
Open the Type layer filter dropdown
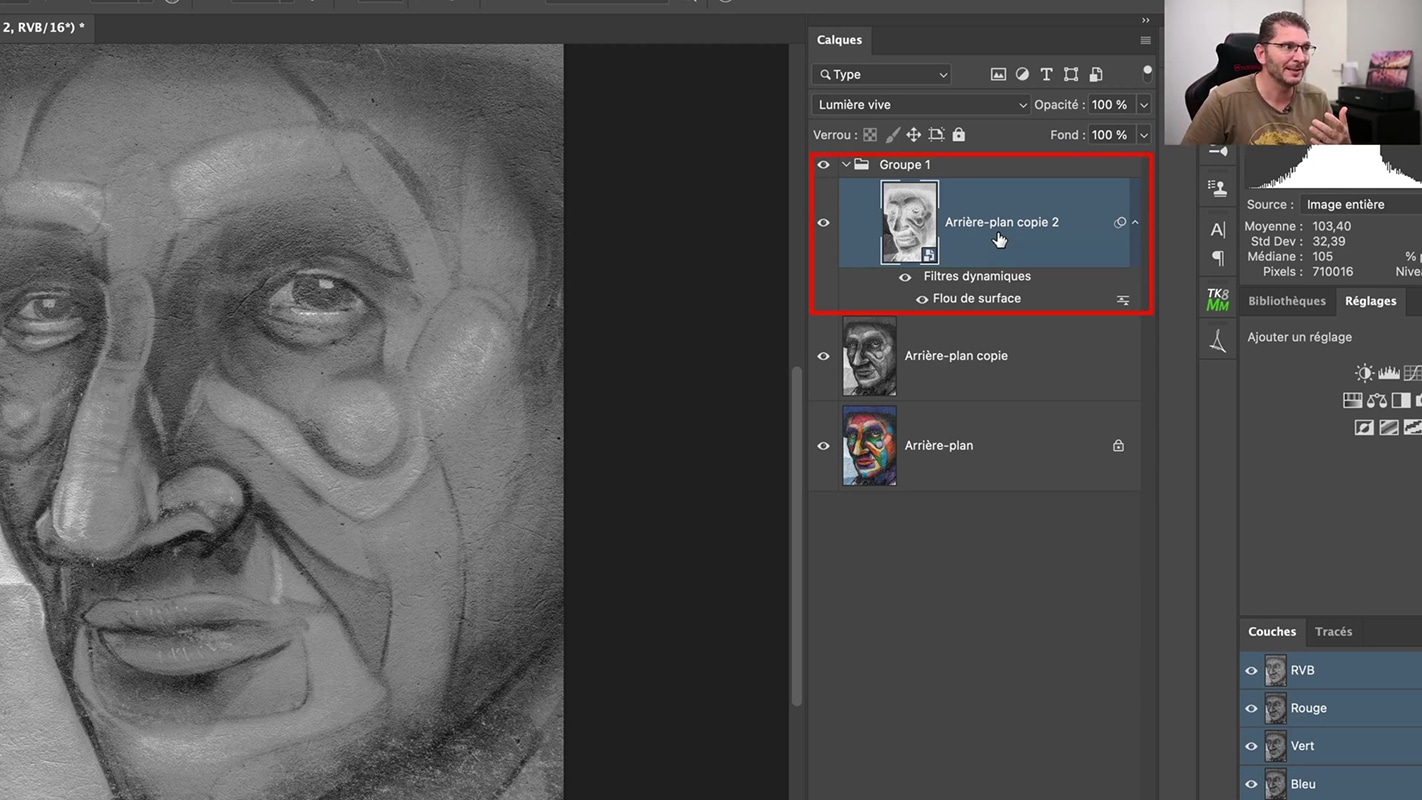click(882, 74)
